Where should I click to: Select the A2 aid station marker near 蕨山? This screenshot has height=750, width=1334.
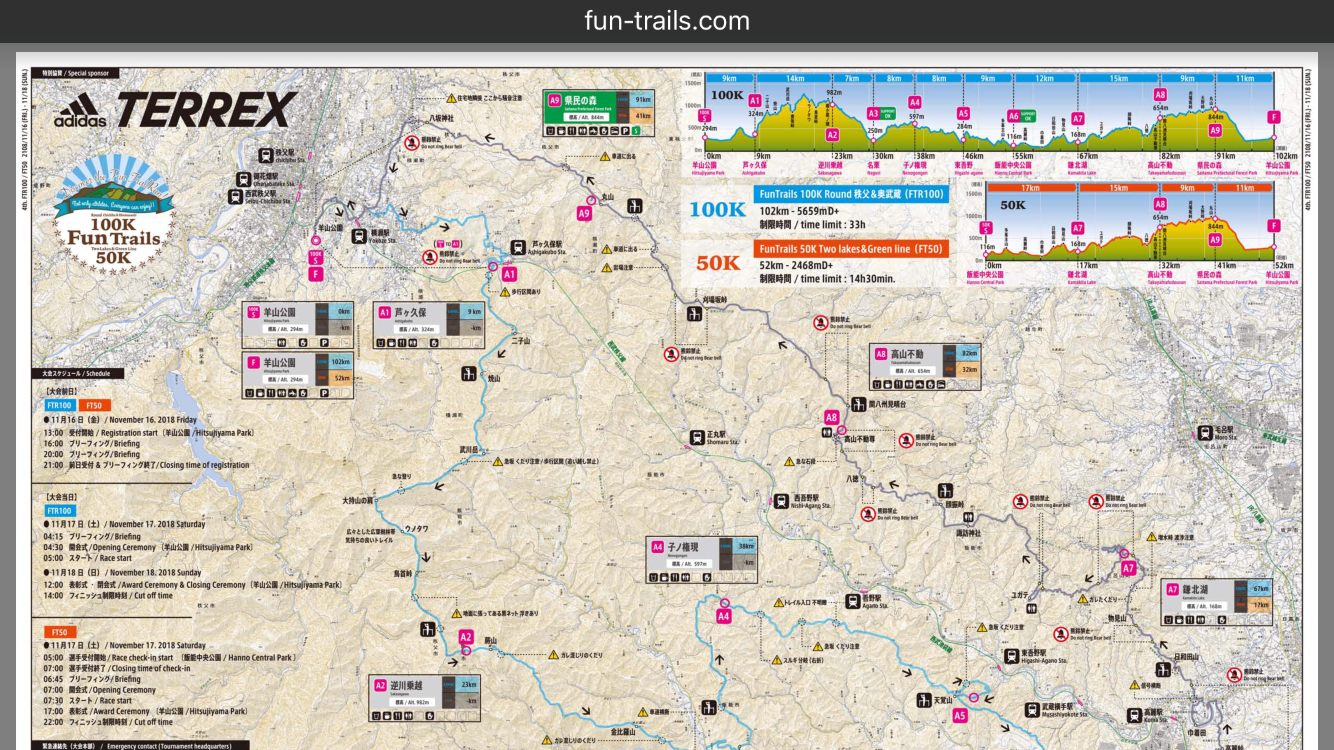[465, 637]
